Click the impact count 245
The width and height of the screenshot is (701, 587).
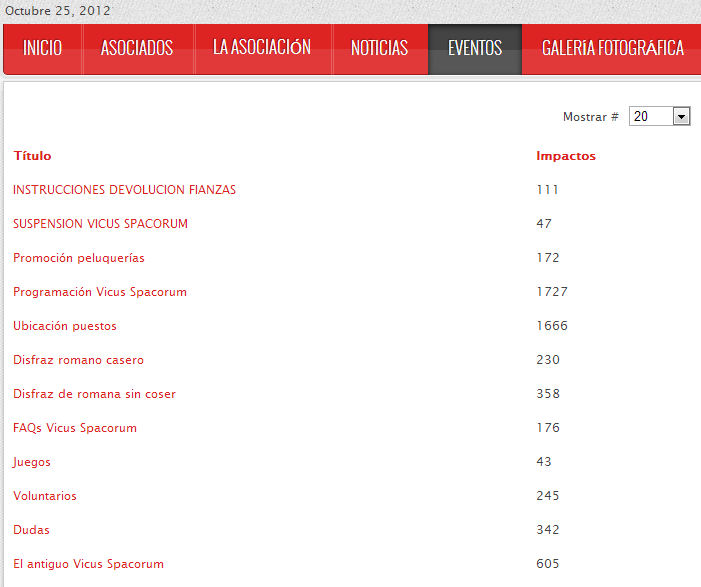pos(548,496)
